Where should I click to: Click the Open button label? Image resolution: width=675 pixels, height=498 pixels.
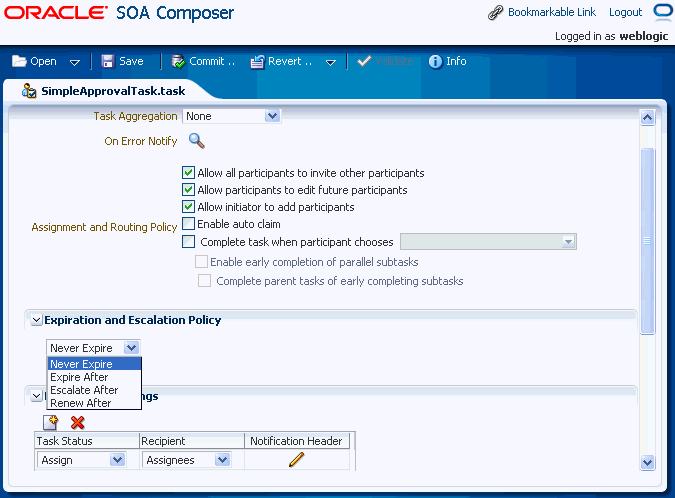pyautogui.click(x=43, y=61)
